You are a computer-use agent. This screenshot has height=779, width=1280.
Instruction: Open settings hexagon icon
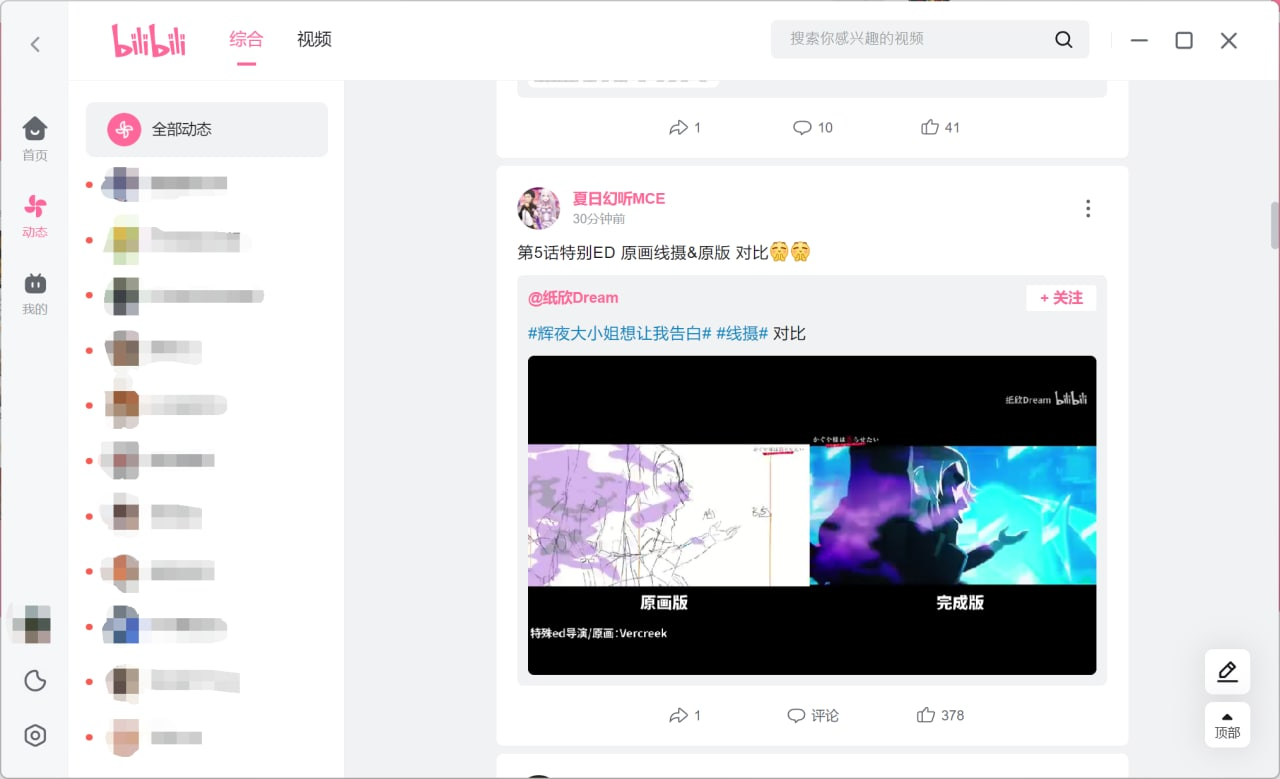[35, 736]
